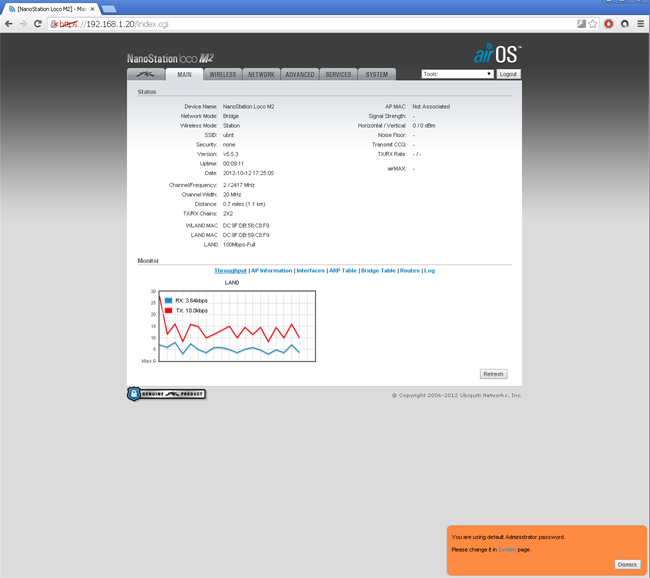The image size is (650, 578).
Task: Open the SYSTEM tab
Action: tap(377, 75)
